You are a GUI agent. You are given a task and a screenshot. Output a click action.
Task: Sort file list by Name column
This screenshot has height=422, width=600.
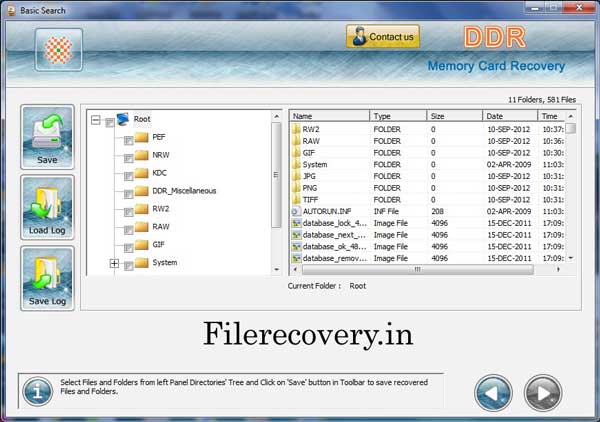tap(329, 116)
